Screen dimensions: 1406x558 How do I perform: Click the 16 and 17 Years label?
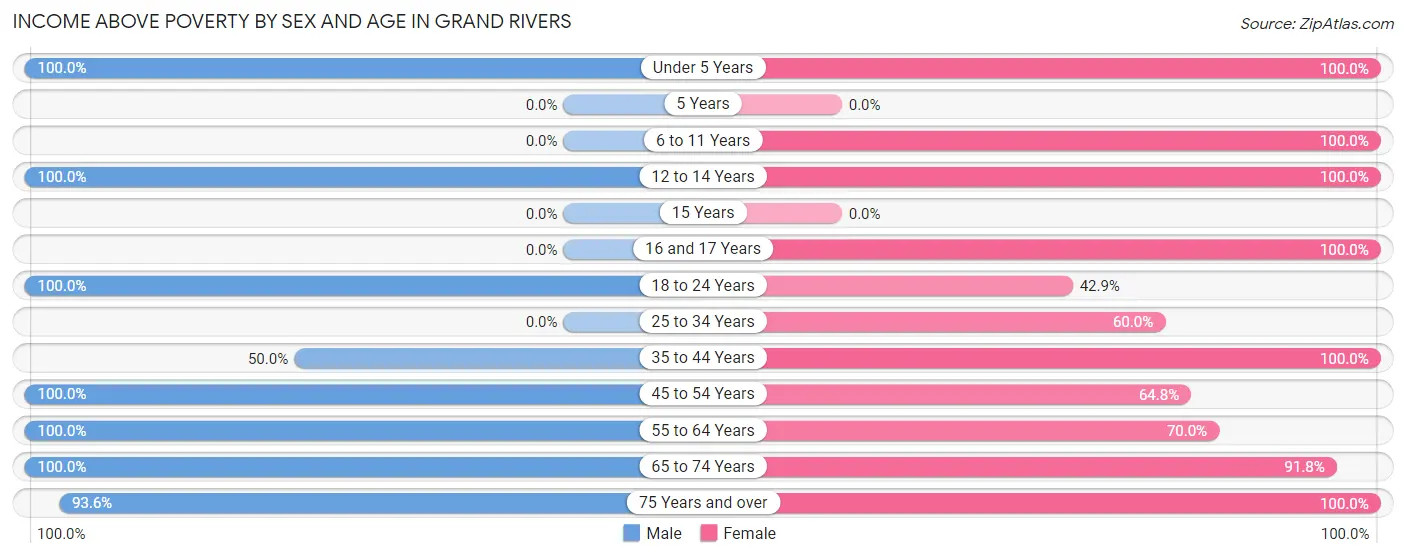(703, 249)
